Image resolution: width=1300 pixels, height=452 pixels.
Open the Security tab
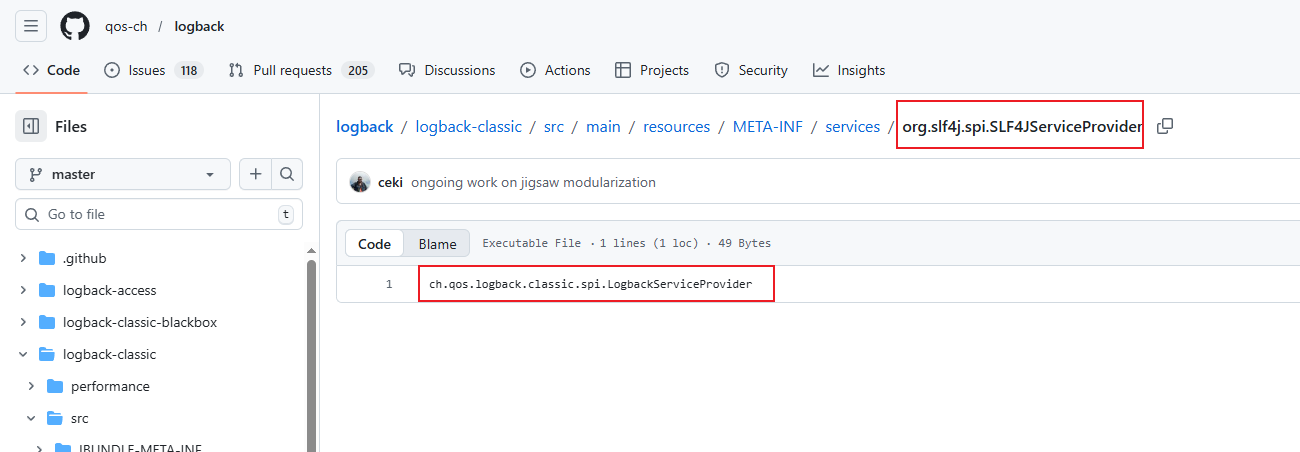751,70
